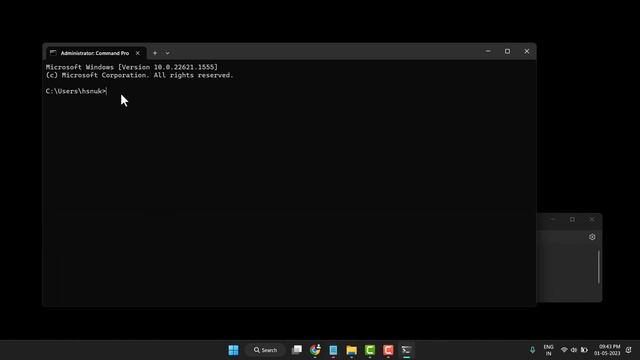Open the blue notepad app on taskbar

point(333,350)
